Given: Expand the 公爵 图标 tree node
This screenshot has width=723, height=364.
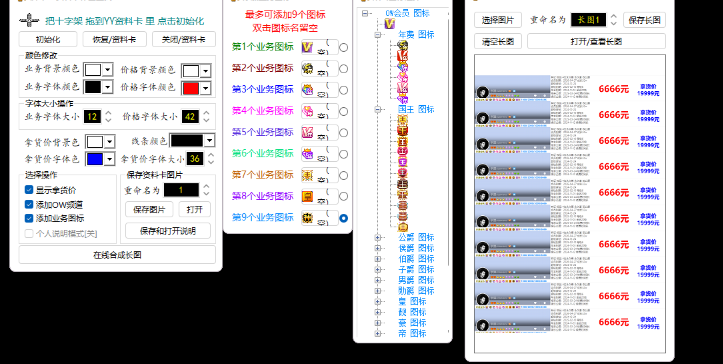Looking at the screenshot, I should 378,237.
